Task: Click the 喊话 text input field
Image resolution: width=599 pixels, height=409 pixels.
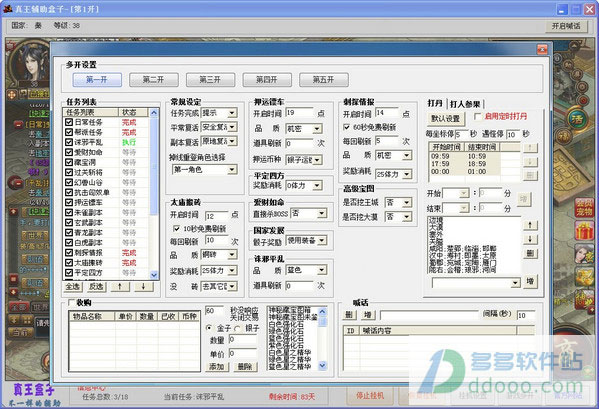Action: [x=429, y=315]
